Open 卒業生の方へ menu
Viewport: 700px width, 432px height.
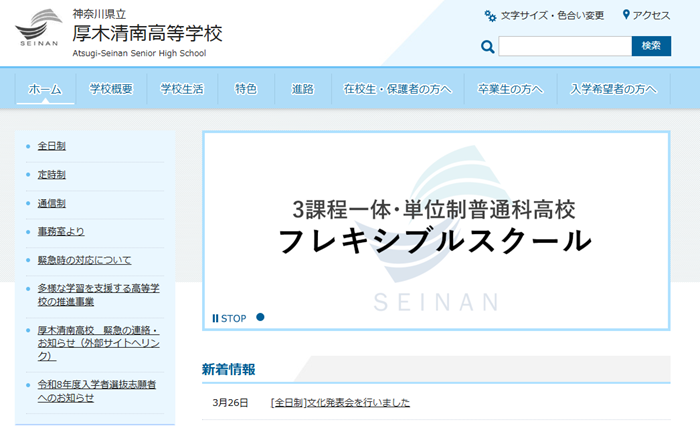[x=510, y=89]
